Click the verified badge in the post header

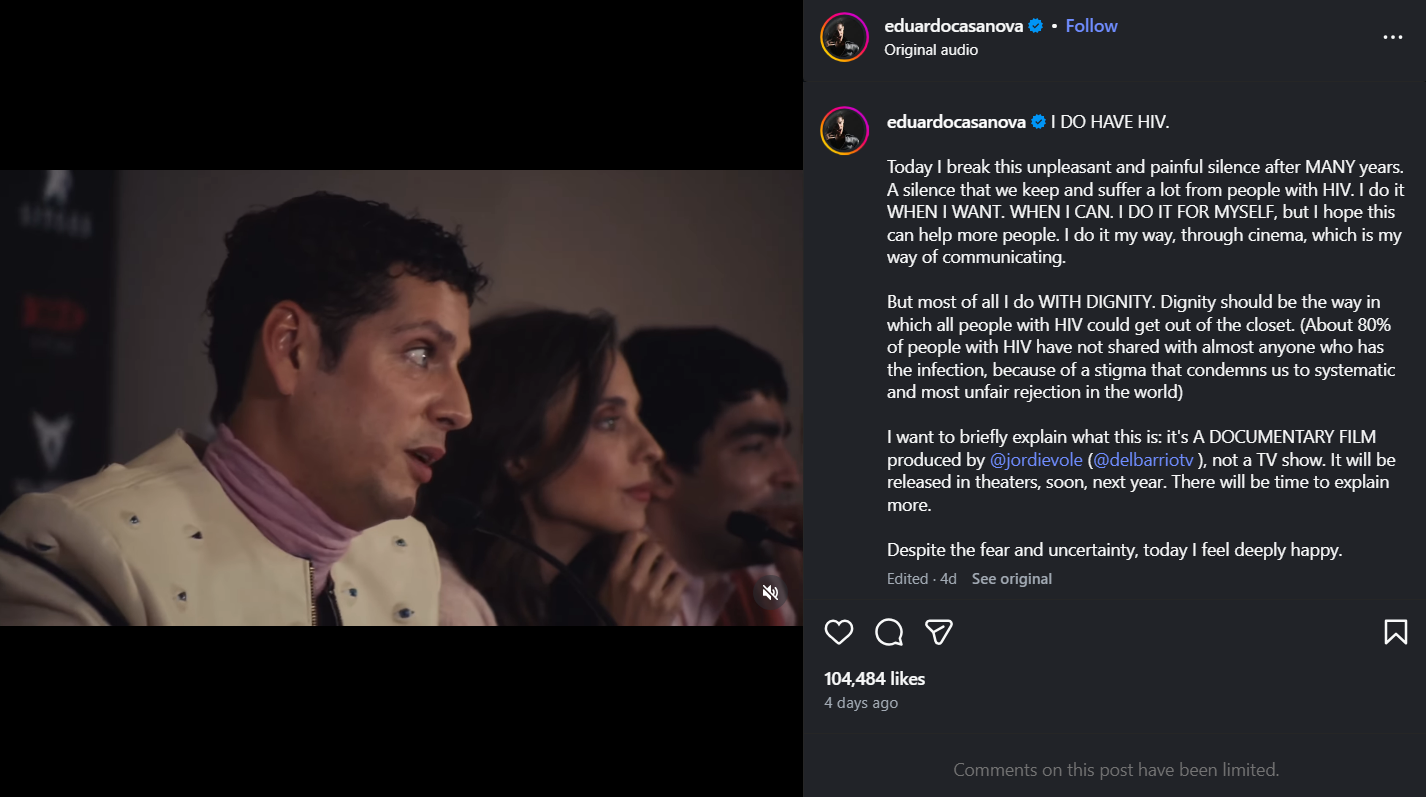[1036, 26]
